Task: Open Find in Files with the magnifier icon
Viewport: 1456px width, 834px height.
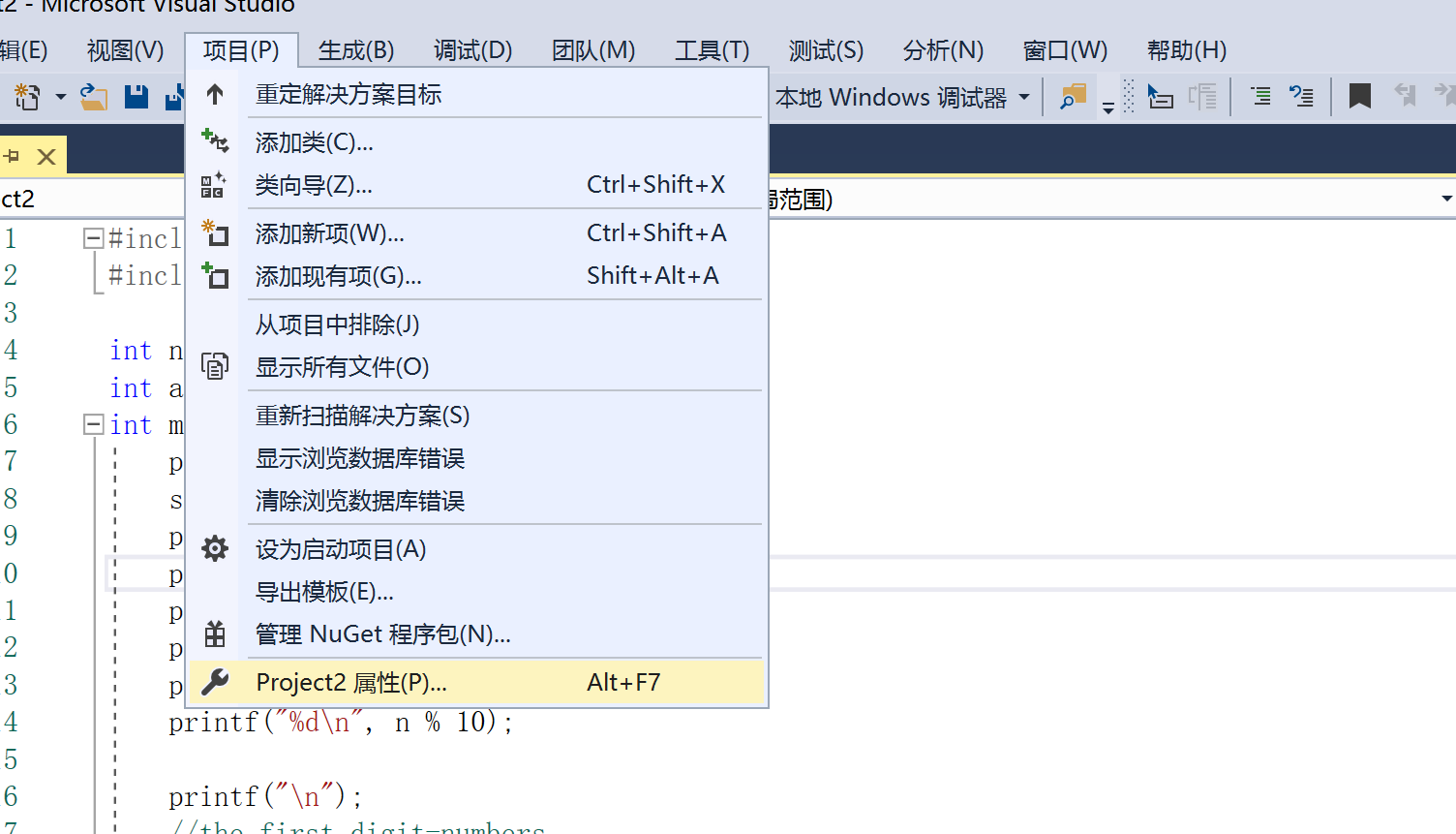Action: click(x=1071, y=97)
